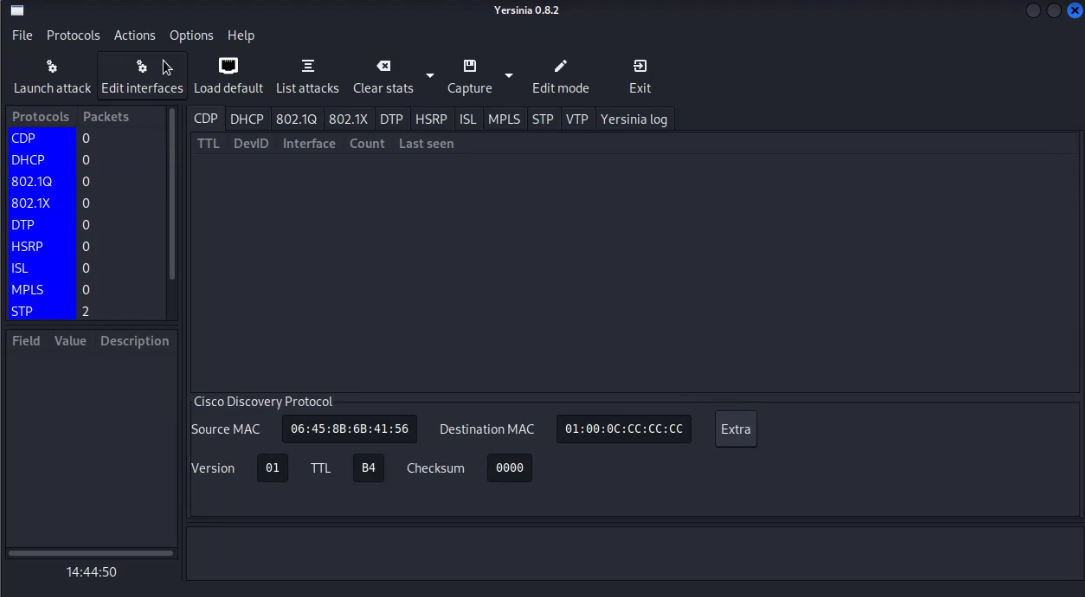Close the Yersinia window
Screen dimensions: 1085x597
1075,10
